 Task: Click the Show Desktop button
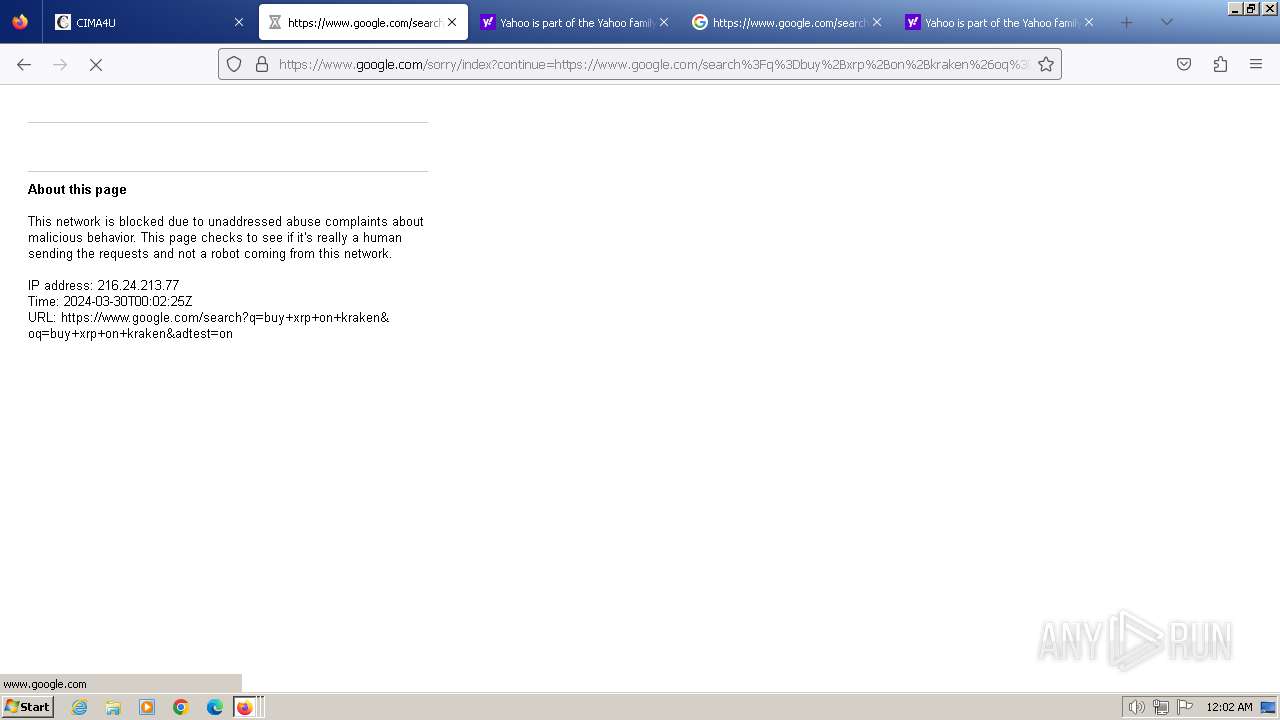[1269, 707]
